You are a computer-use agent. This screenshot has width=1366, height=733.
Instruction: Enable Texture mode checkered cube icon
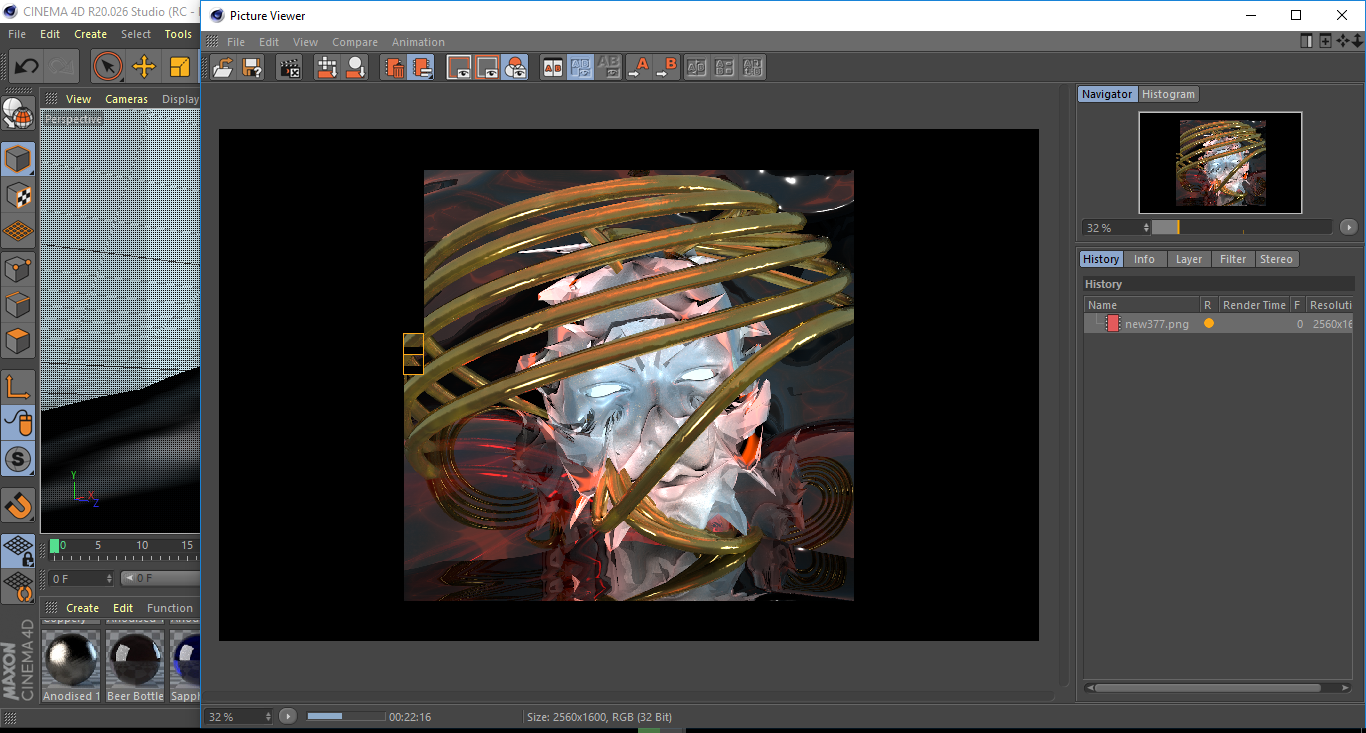(18, 196)
